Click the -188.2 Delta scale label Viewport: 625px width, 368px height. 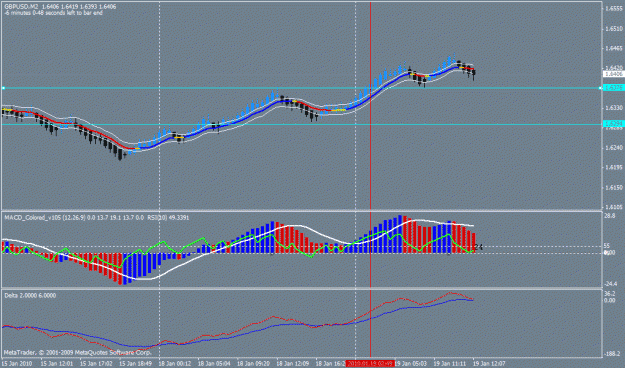coord(612,354)
